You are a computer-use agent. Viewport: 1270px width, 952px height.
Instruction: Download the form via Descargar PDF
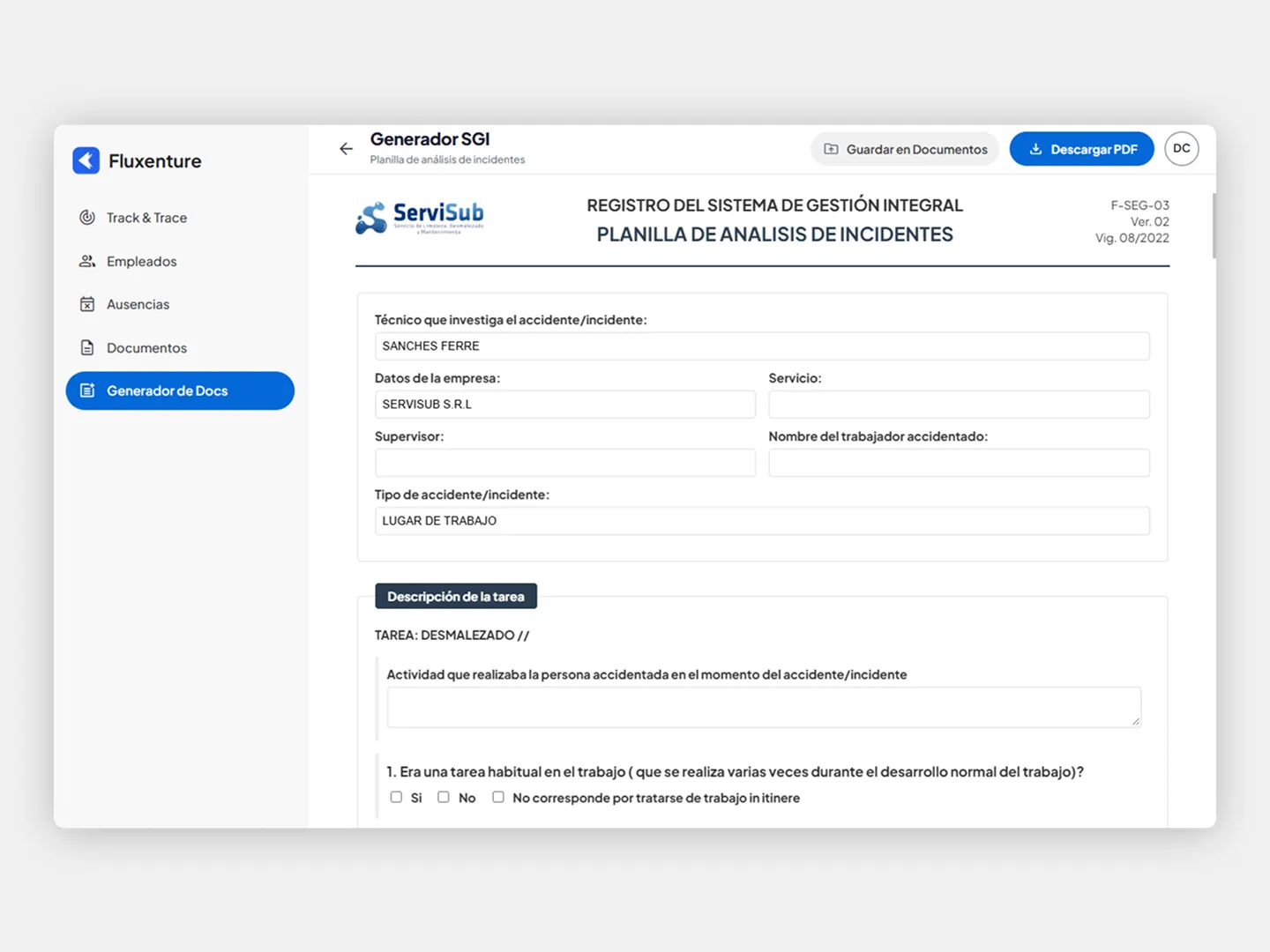[1082, 149]
